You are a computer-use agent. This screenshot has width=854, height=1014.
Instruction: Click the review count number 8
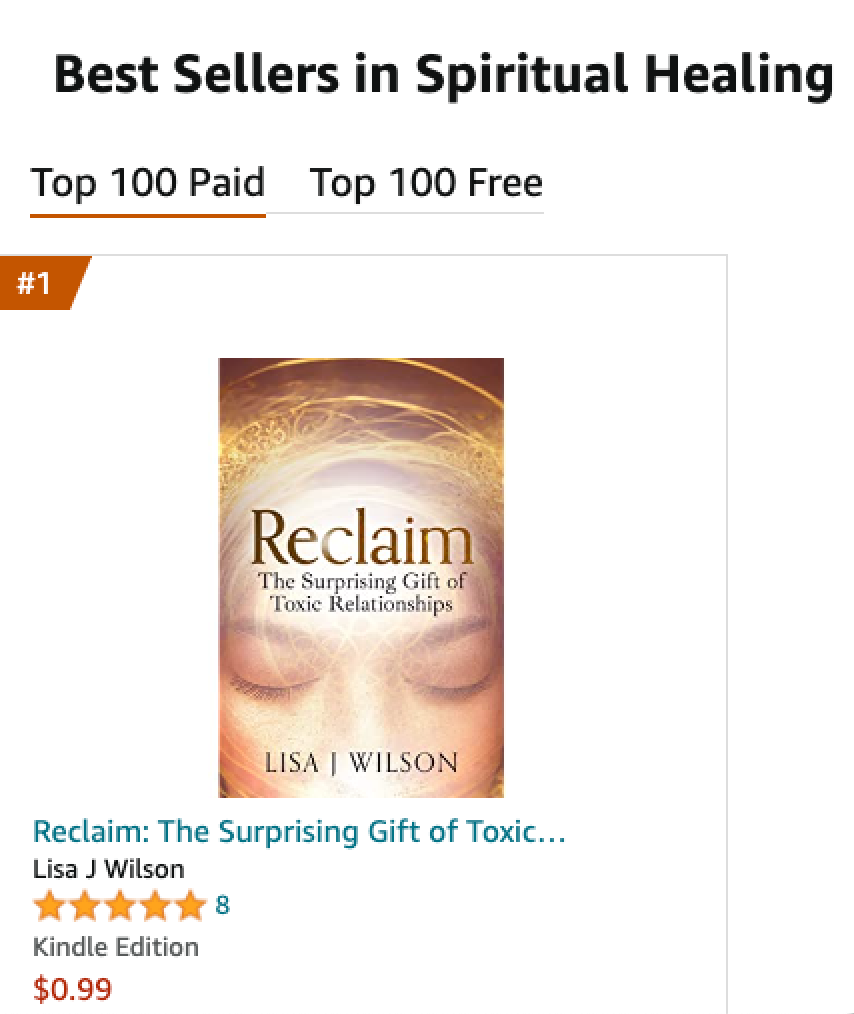tap(222, 906)
